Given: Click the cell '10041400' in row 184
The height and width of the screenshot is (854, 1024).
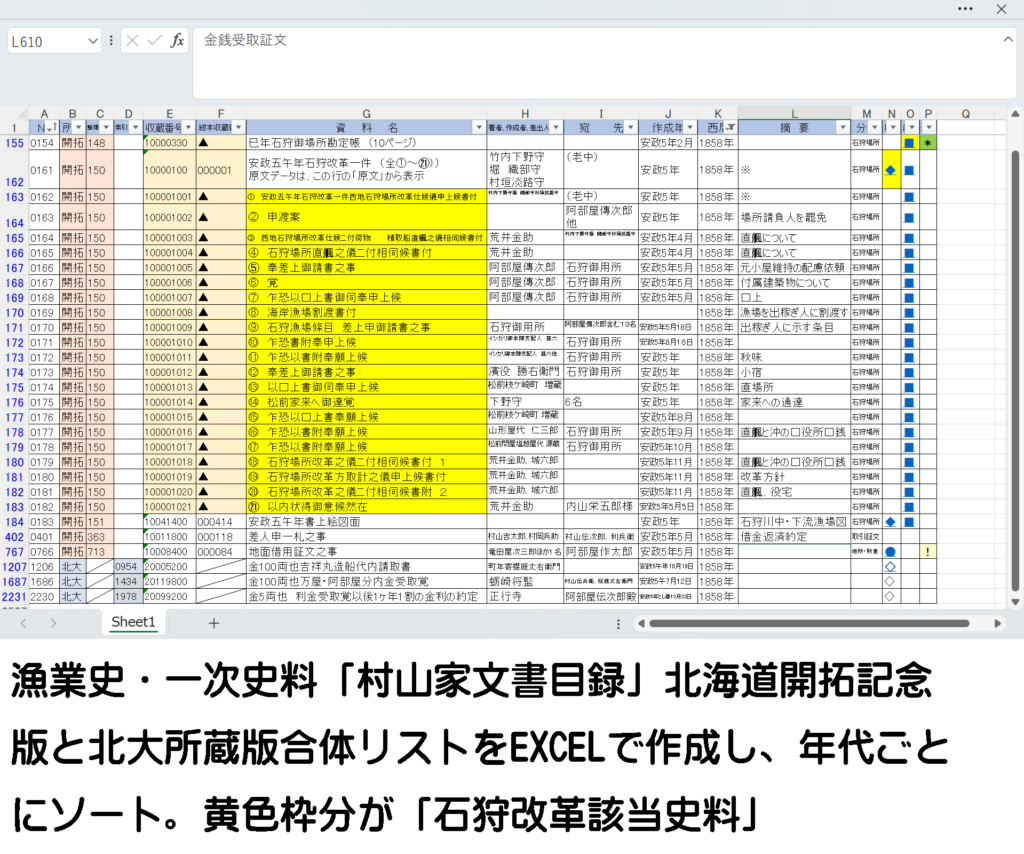Looking at the screenshot, I should pos(169,522).
